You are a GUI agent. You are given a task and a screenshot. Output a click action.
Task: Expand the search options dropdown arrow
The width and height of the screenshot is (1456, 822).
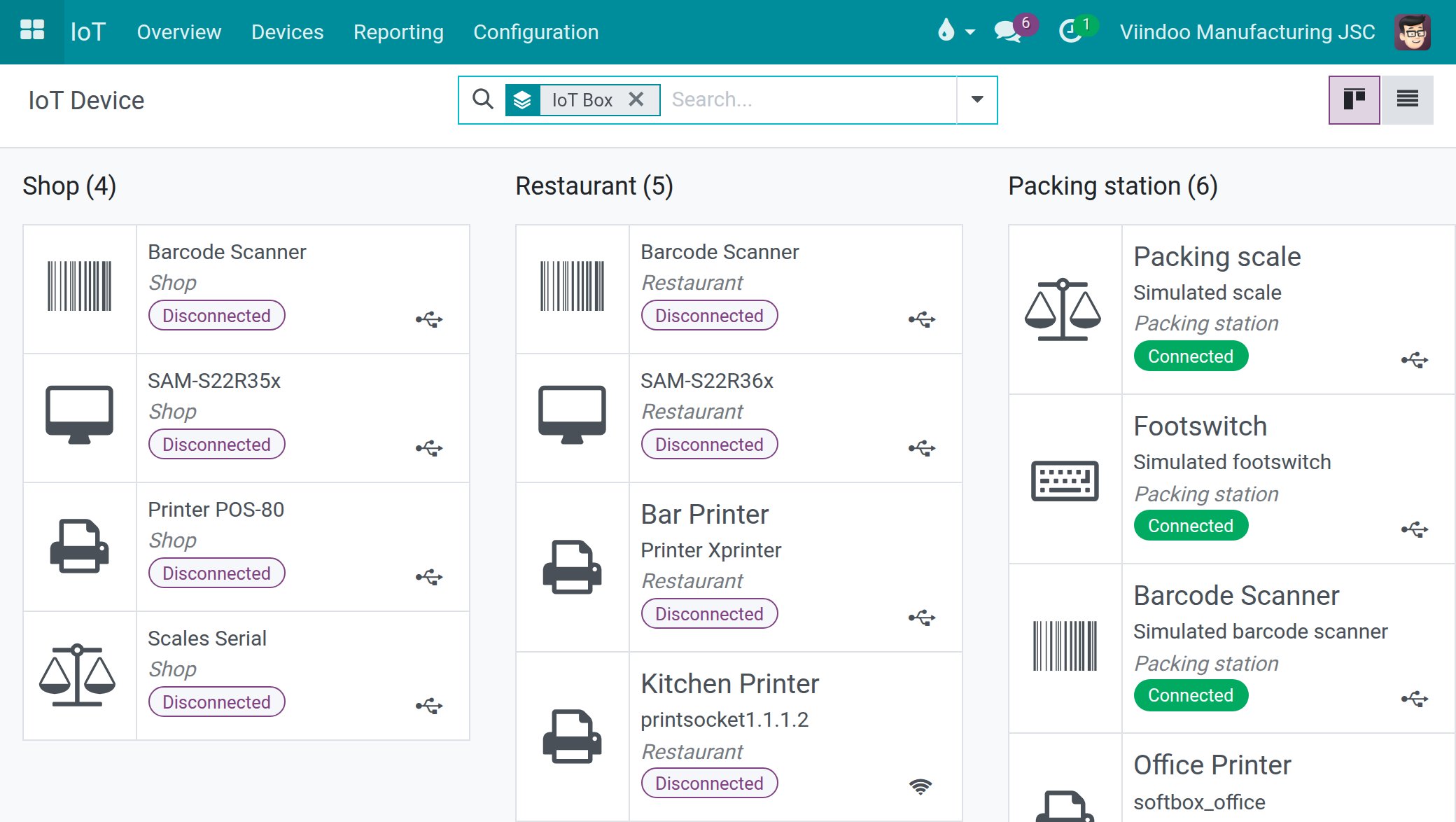pos(977,99)
